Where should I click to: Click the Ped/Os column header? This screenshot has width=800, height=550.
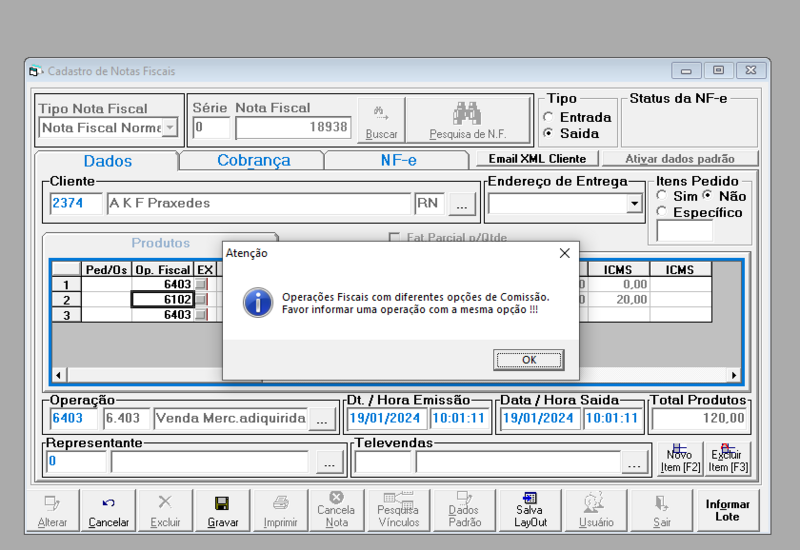tap(106, 269)
